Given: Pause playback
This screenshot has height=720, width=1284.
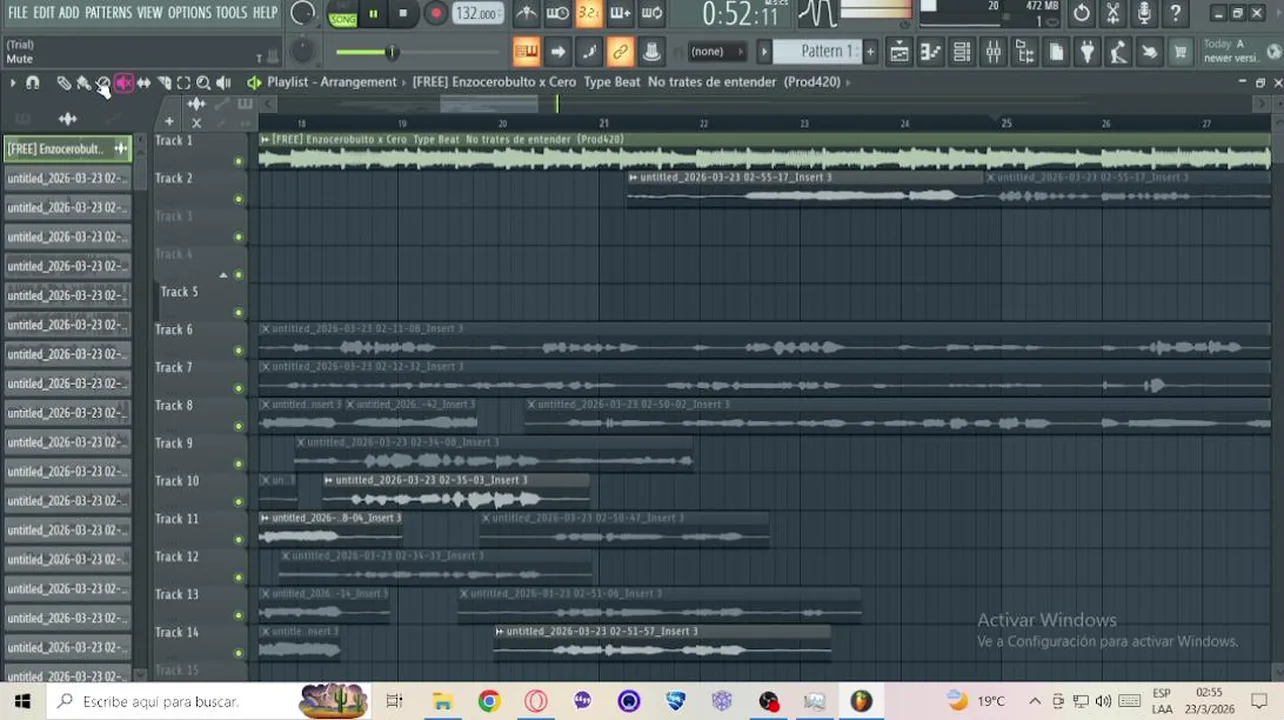Looking at the screenshot, I should tap(373, 14).
